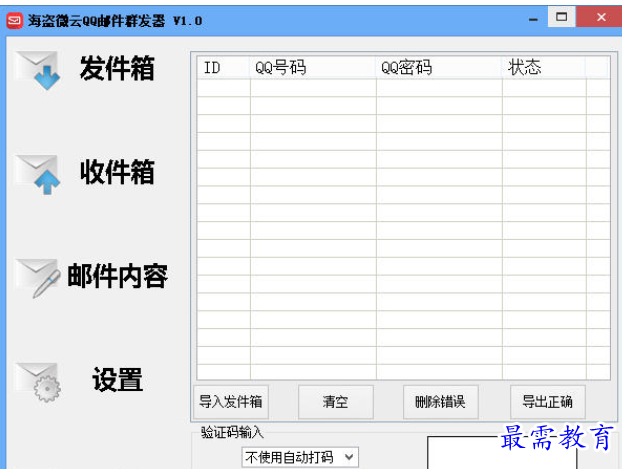
Task: Maximize the 海盗微云QQ邮件群发器 window
Action: (x=561, y=17)
